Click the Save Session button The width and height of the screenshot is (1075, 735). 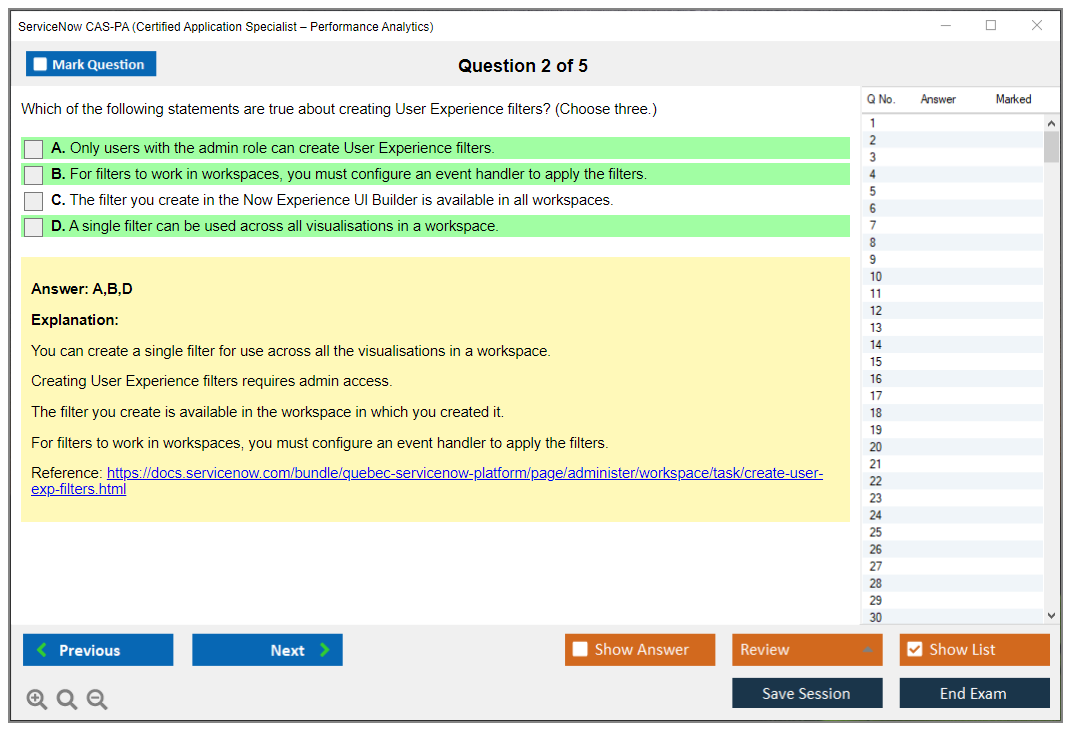(807, 693)
